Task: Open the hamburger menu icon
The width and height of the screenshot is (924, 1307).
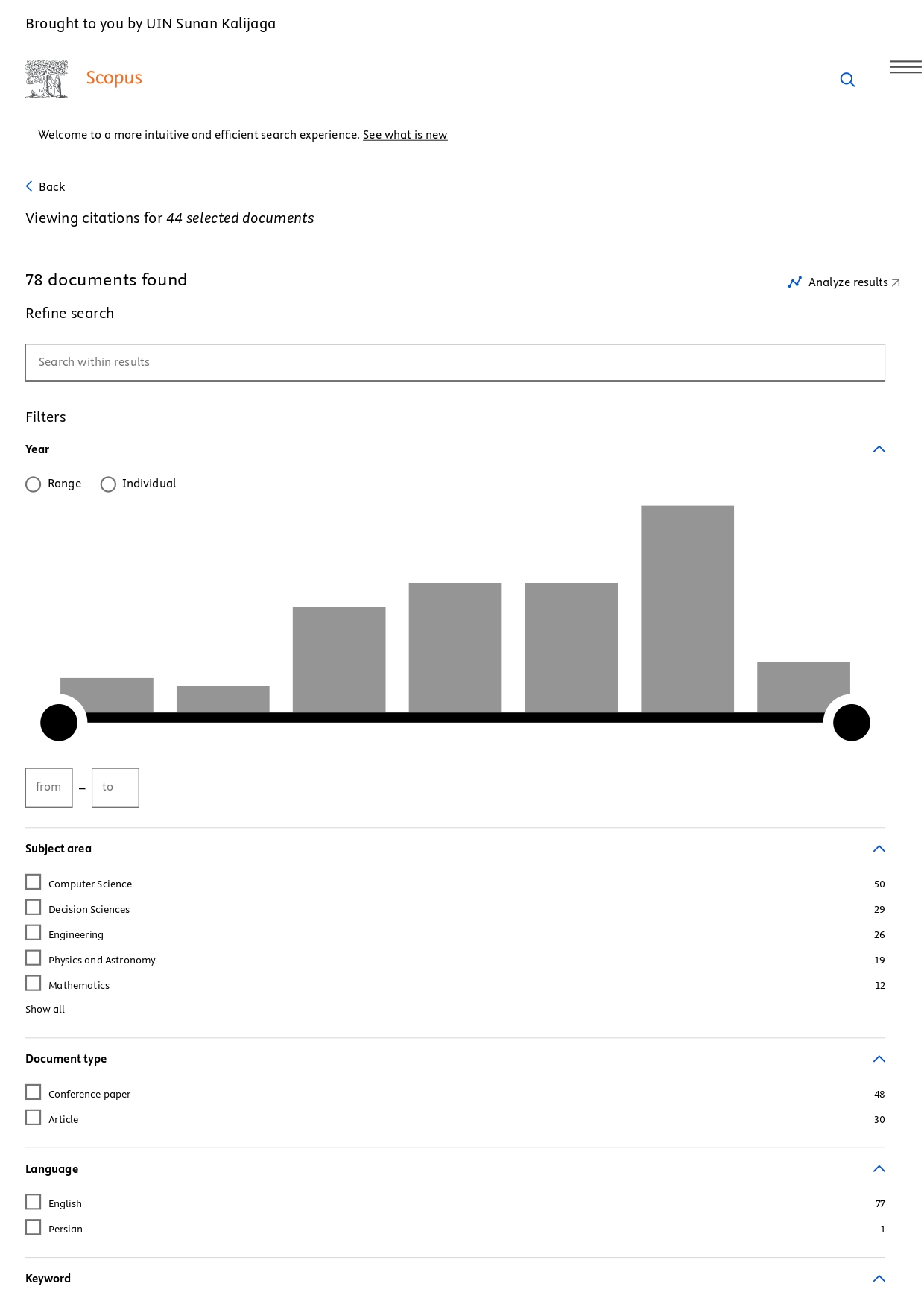Action: click(x=905, y=67)
